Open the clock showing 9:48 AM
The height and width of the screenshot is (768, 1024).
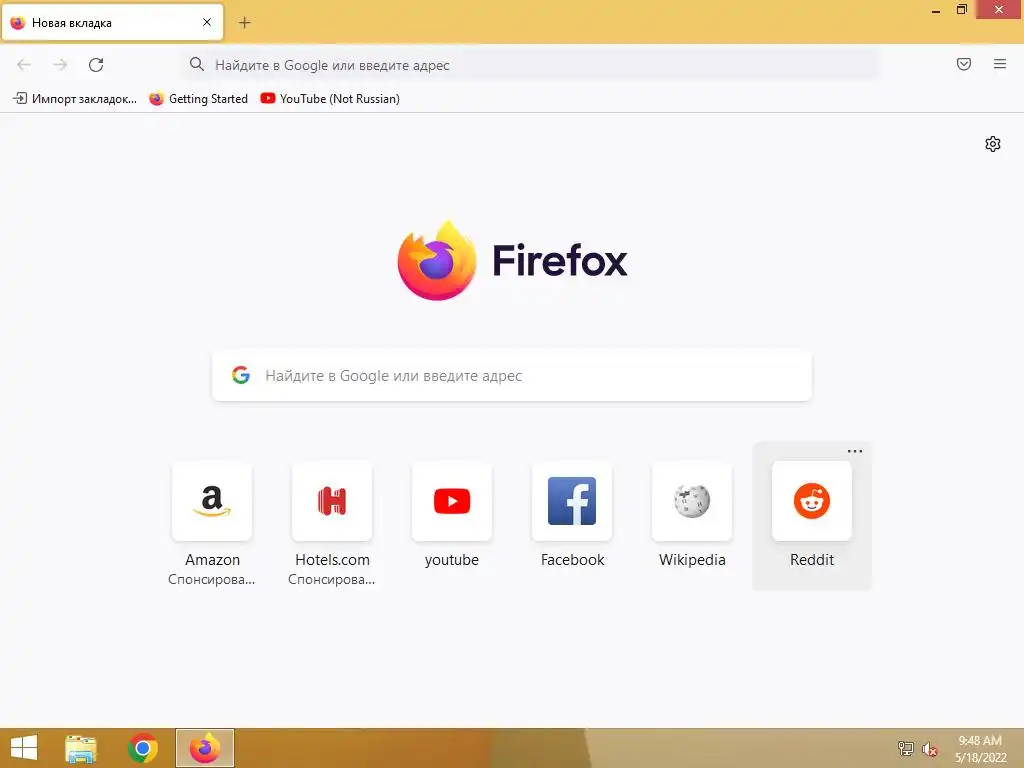[980, 748]
